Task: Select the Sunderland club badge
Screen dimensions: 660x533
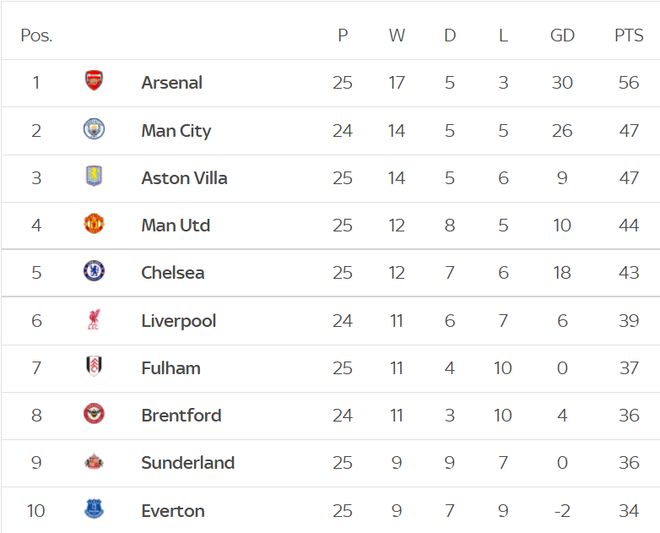Action: [94, 462]
